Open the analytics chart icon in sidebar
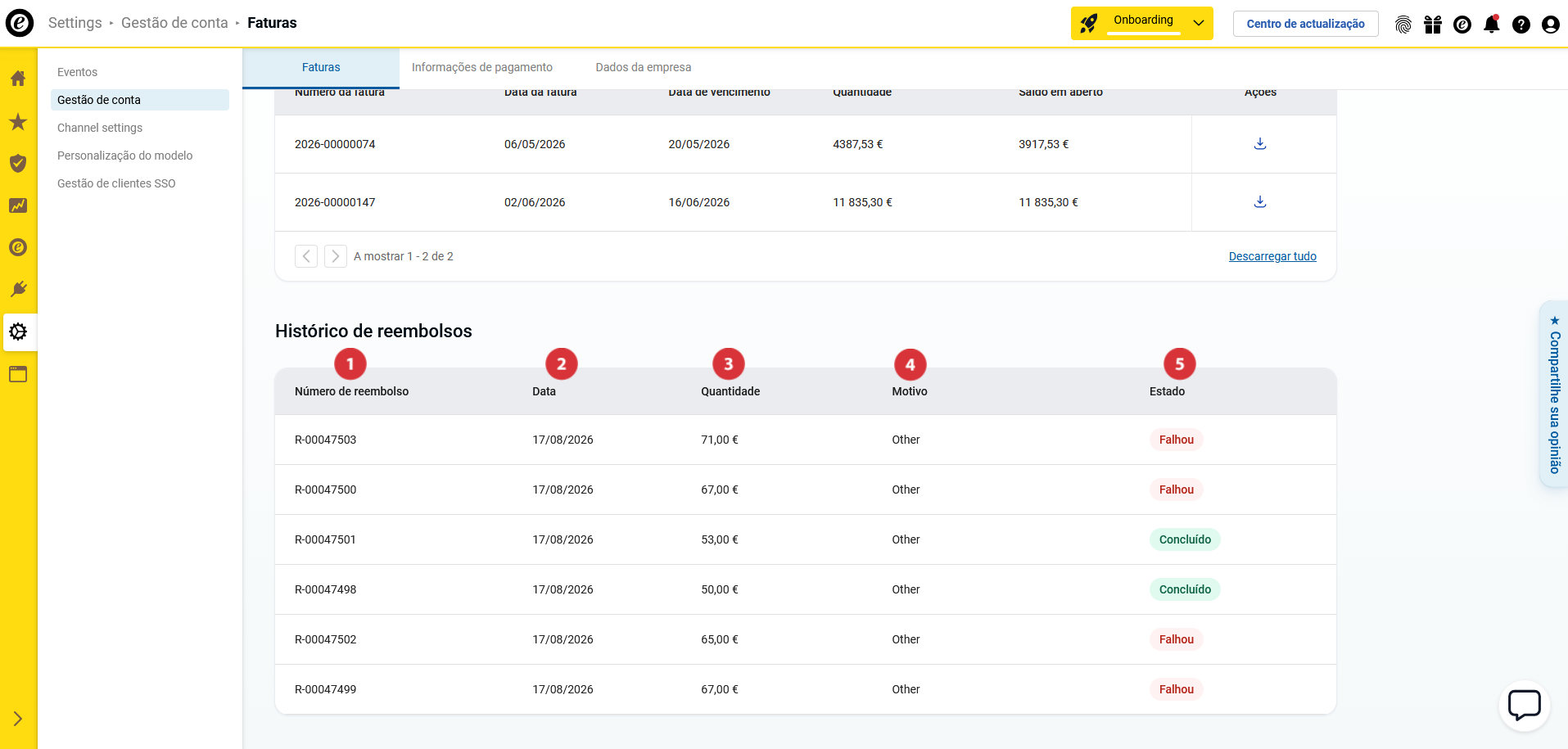1568x749 pixels. coord(18,205)
